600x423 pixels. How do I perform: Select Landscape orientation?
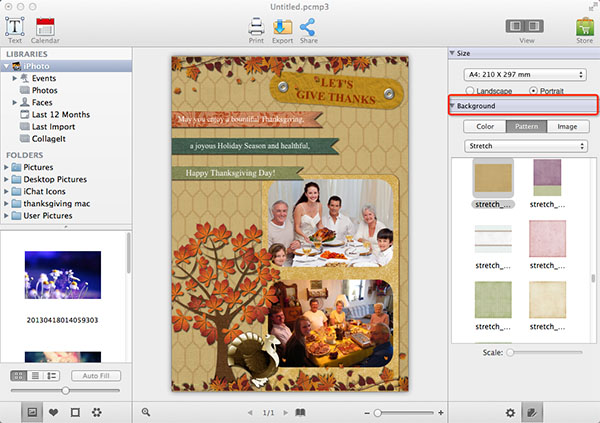(470, 90)
